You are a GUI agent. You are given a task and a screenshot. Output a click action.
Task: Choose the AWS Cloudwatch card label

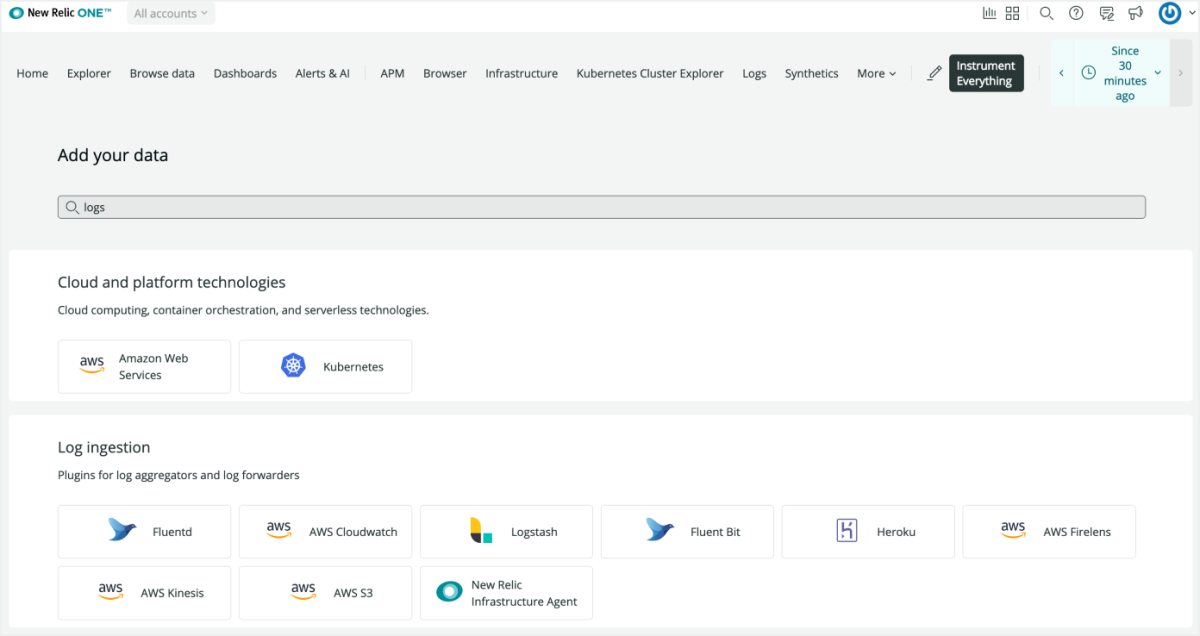(x=354, y=532)
